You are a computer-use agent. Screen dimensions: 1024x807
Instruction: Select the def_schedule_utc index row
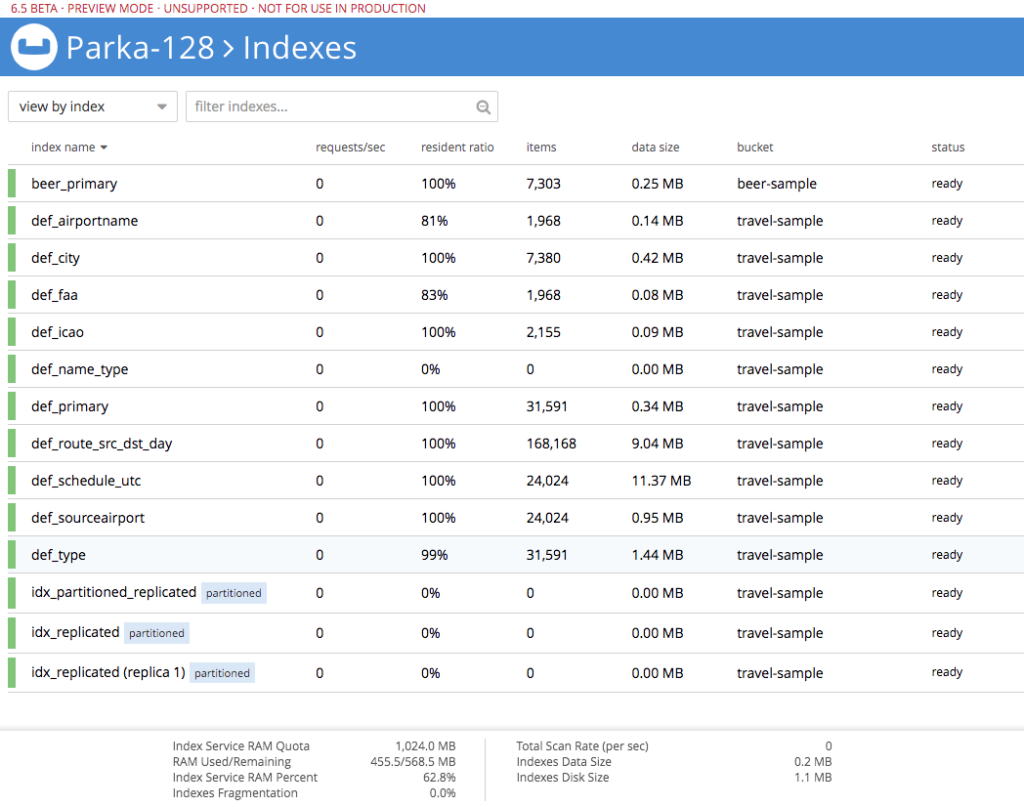click(85, 480)
